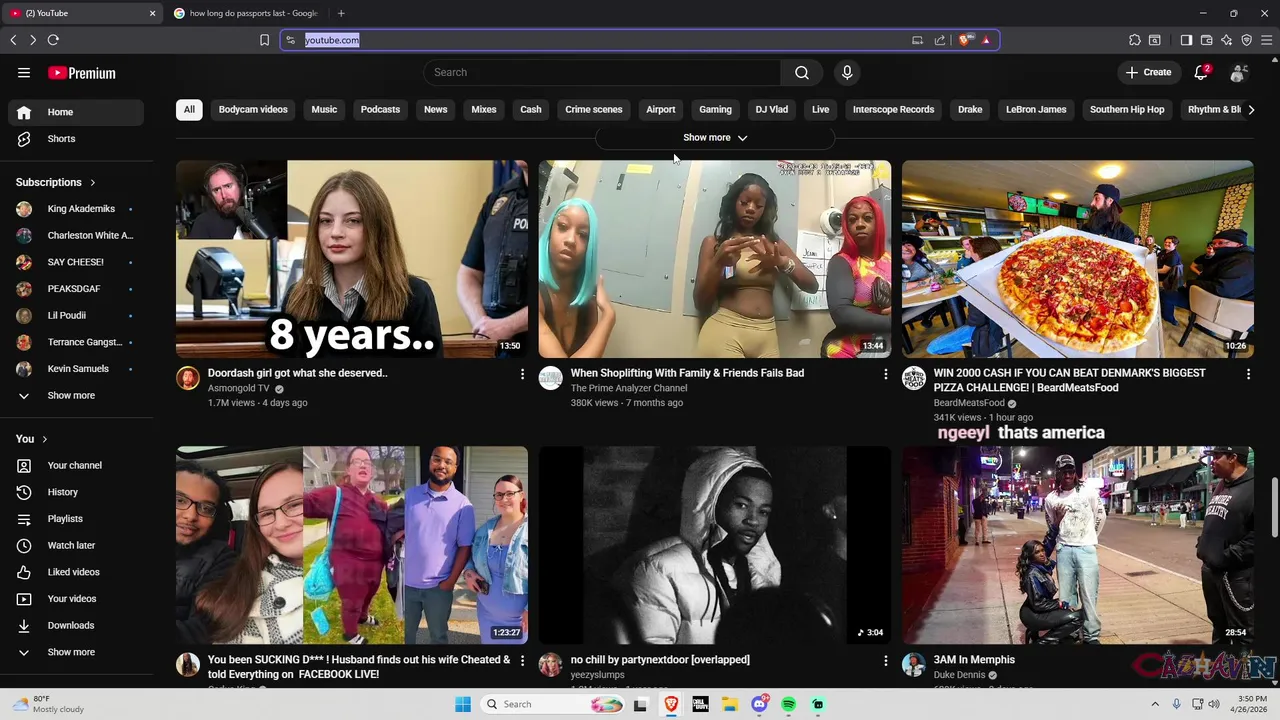Click the Create button
1280x720 pixels.
(1148, 72)
